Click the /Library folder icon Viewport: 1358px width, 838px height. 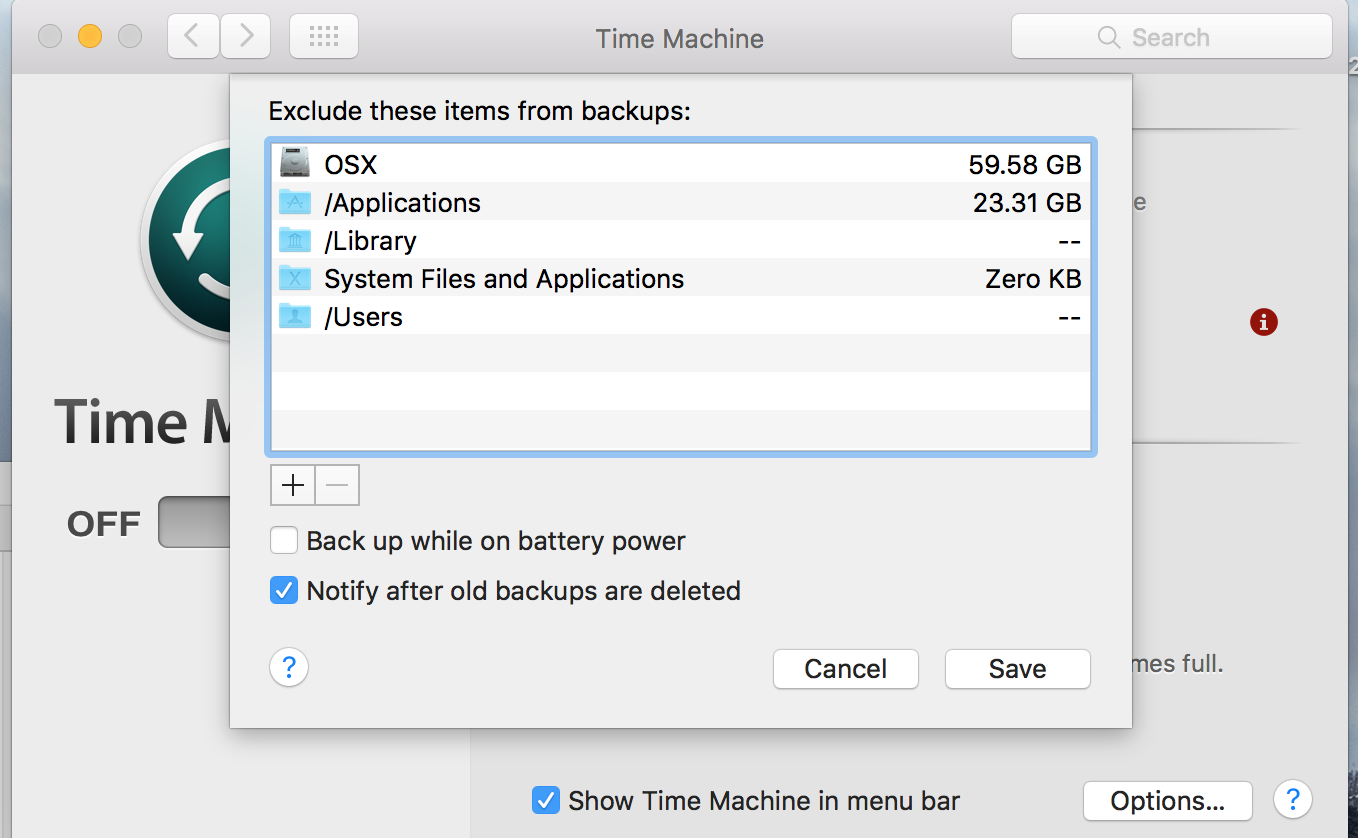pyautogui.click(x=294, y=240)
